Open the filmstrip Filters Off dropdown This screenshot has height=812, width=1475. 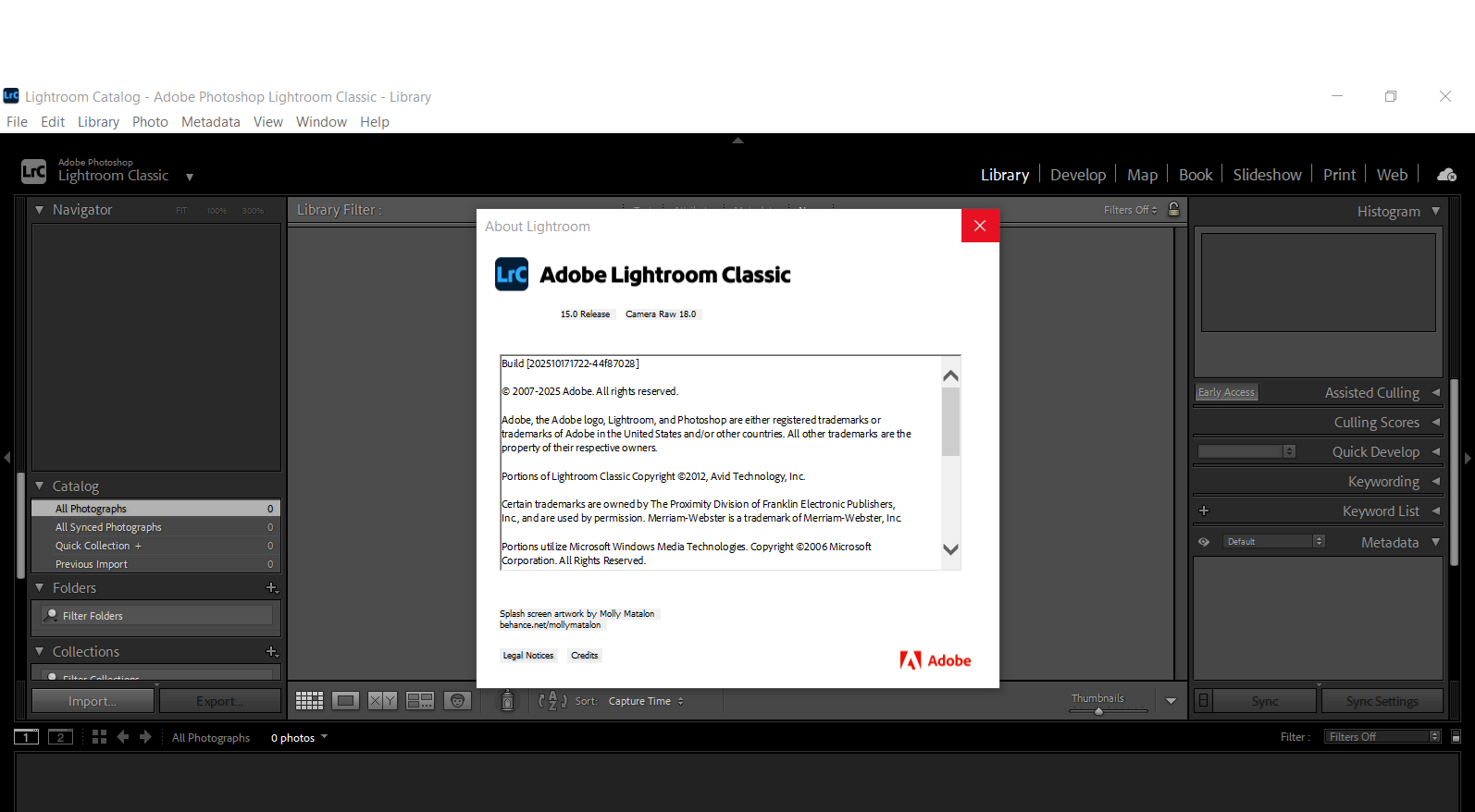pyautogui.click(x=1382, y=737)
